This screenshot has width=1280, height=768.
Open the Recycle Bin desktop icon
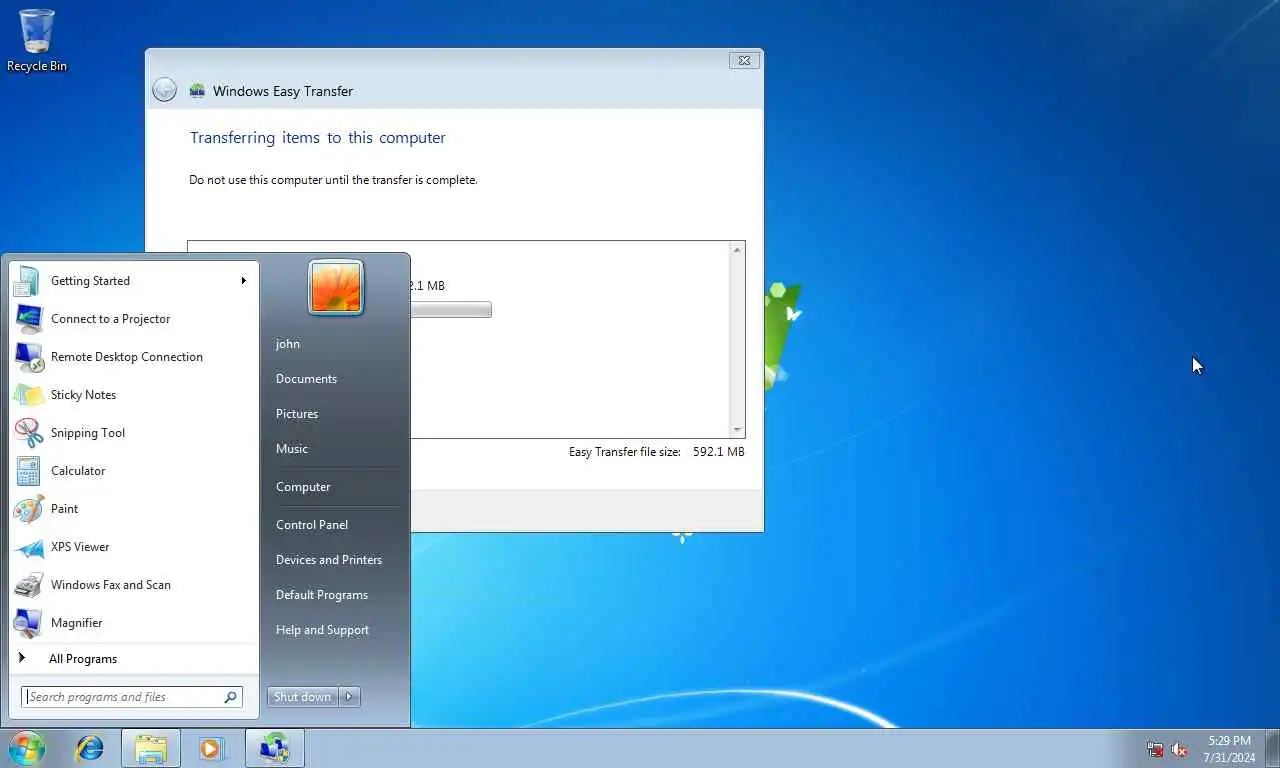point(36,40)
